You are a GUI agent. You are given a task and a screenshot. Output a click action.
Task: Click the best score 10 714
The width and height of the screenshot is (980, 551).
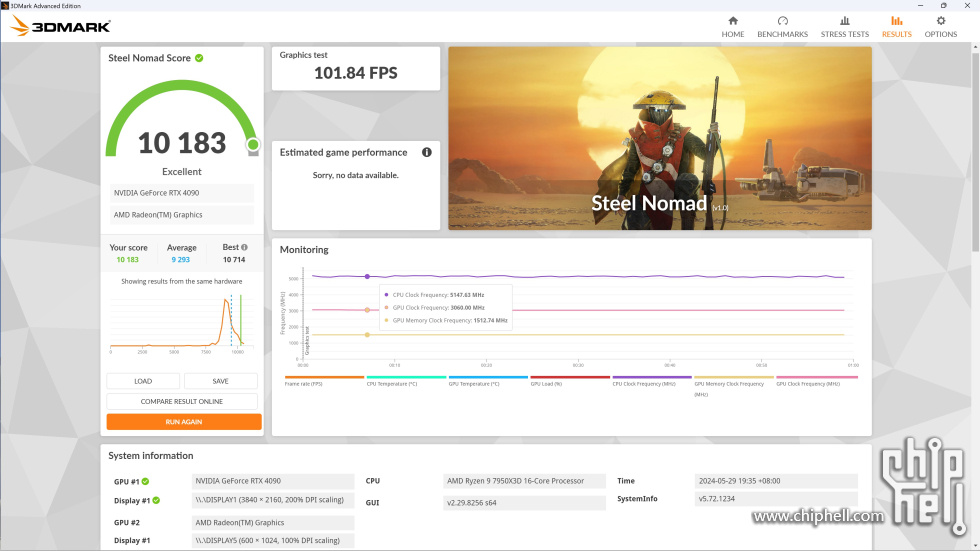coord(234,260)
